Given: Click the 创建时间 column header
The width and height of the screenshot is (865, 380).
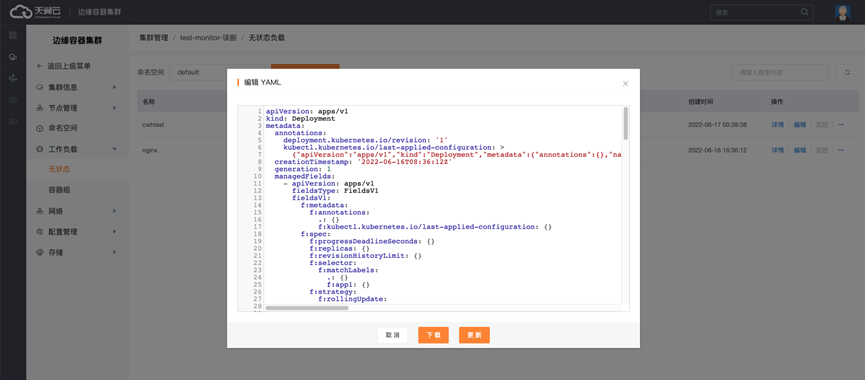Looking at the screenshot, I should point(700,102).
